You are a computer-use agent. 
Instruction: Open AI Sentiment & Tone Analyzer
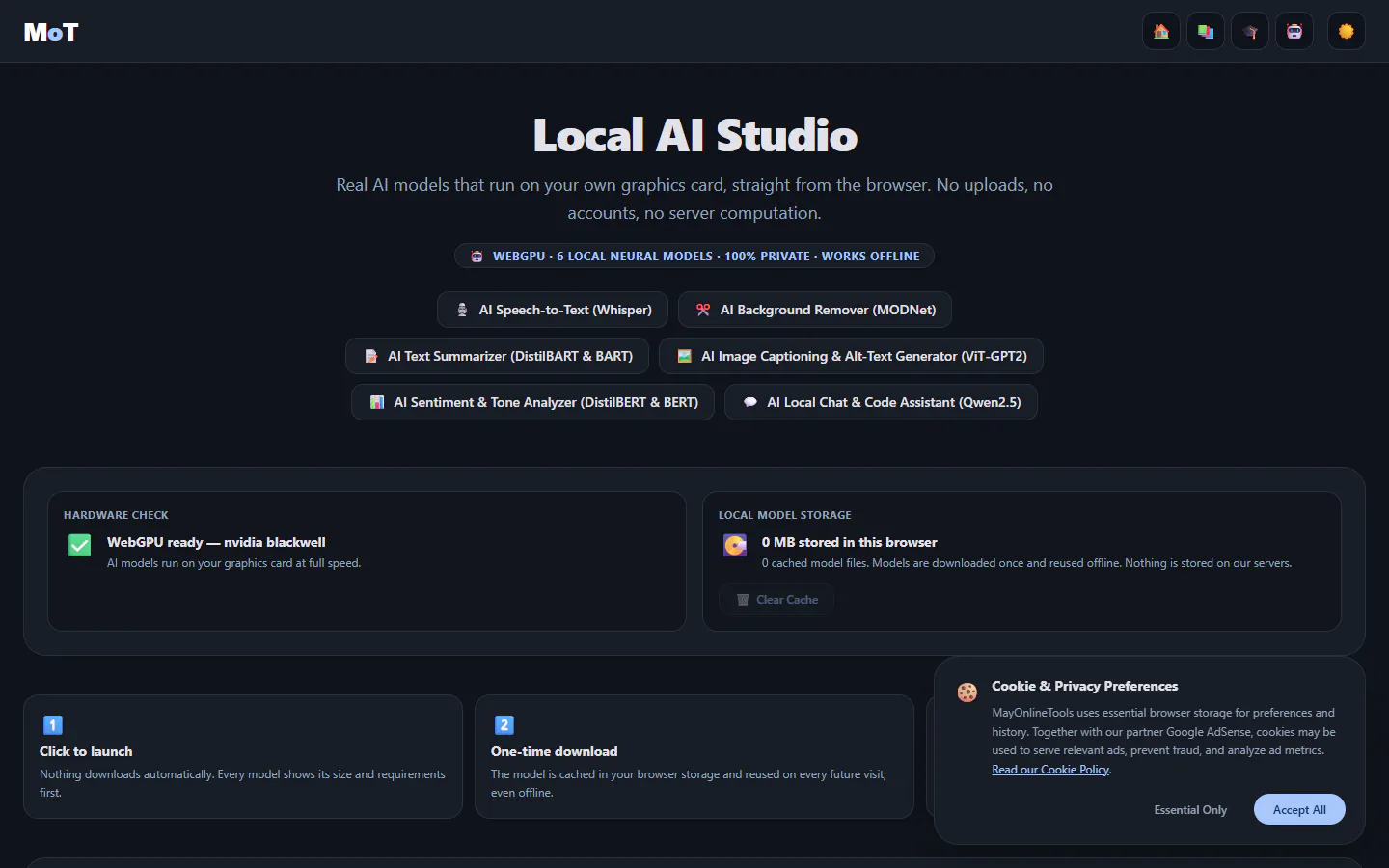point(532,402)
